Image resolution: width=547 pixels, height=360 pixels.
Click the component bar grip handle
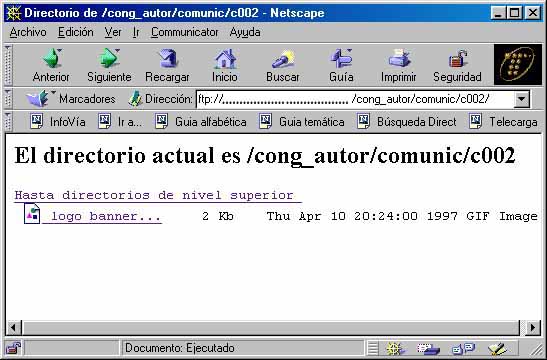click(373, 348)
